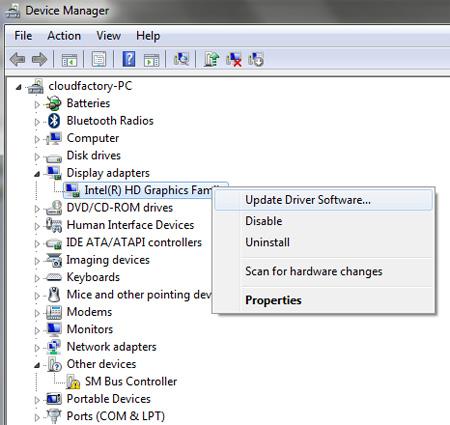Screen dimensions: 450x425
Task: Click the DVD/CD-ROM drives icon
Action: click(x=54, y=208)
